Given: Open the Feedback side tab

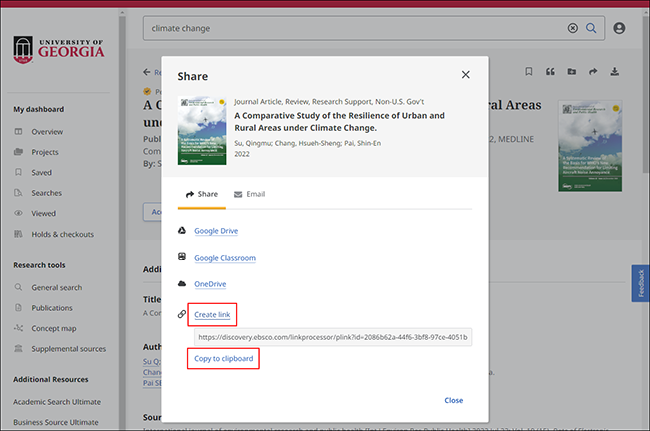Looking at the screenshot, I should point(640,283).
